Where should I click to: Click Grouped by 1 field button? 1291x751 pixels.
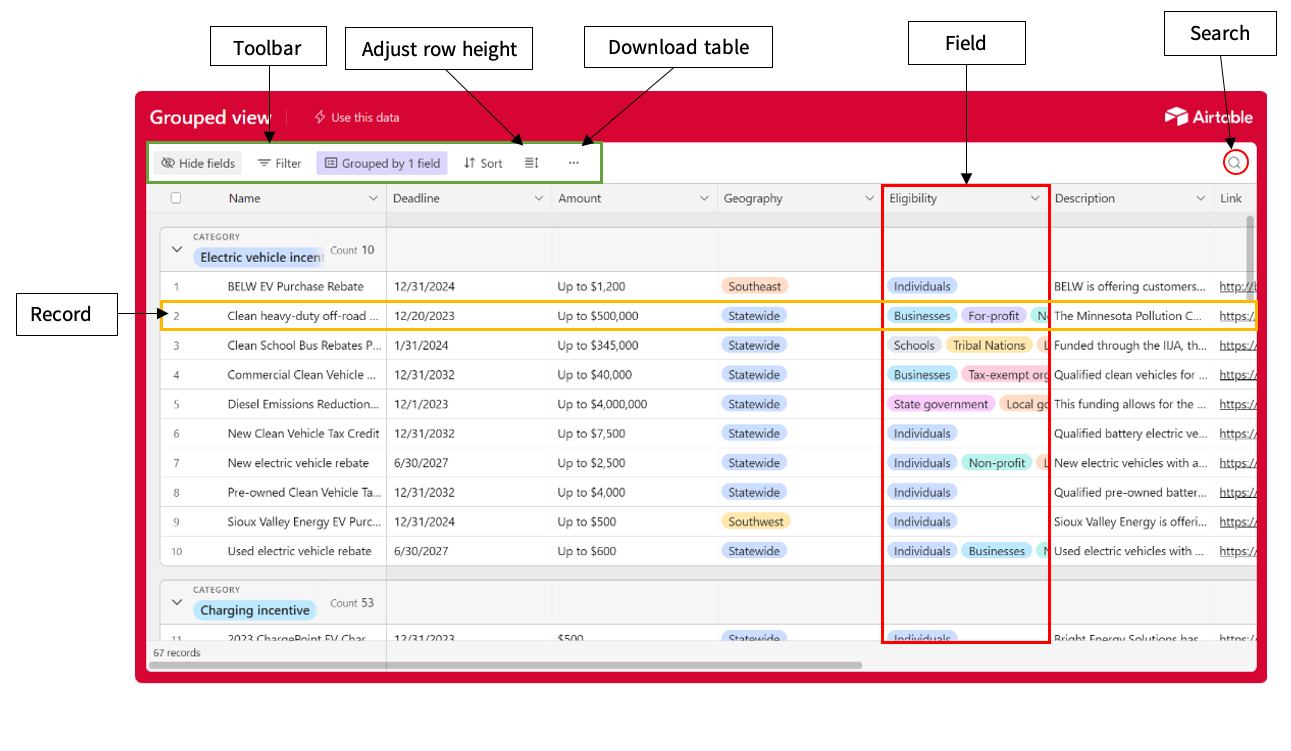[x=382, y=163]
